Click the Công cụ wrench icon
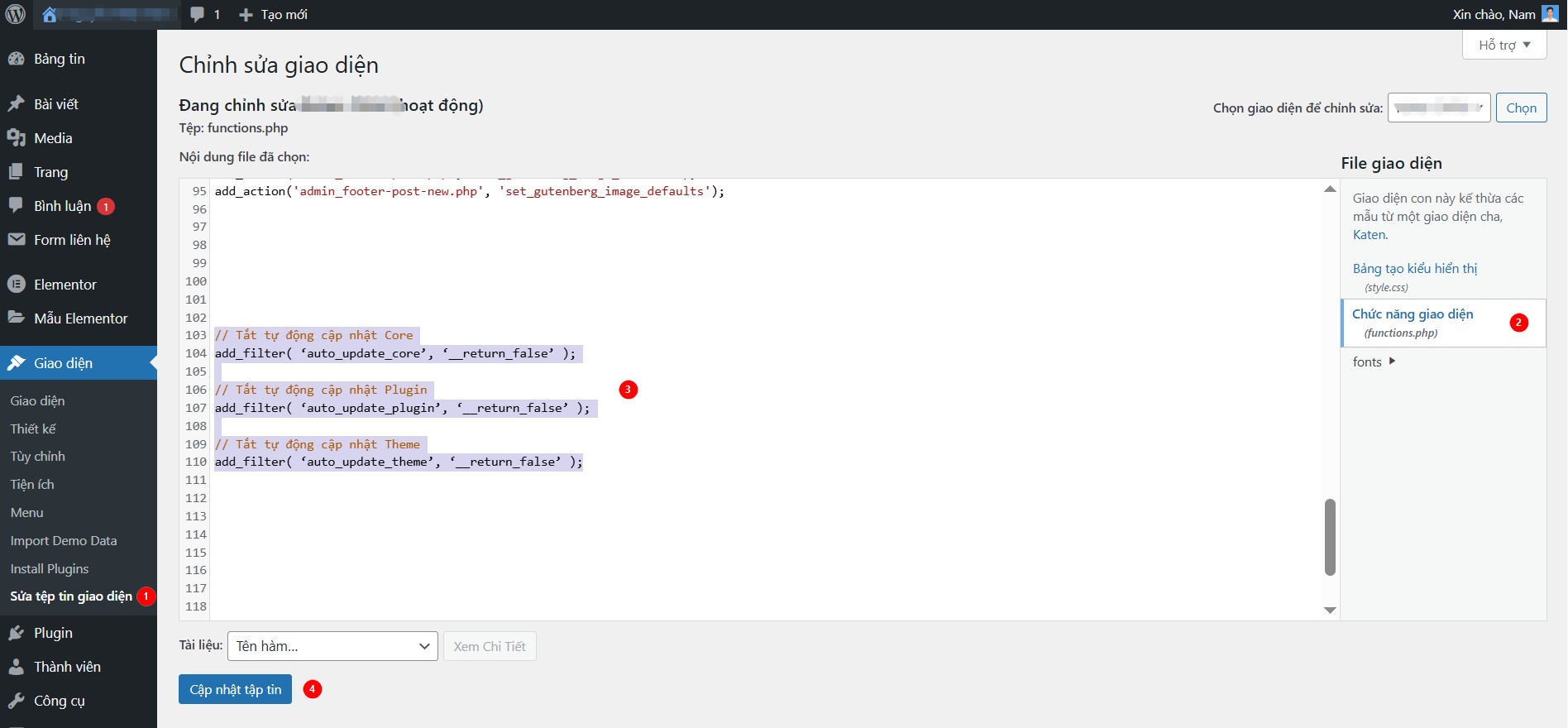The height and width of the screenshot is (728, 1568). tap(17, 701)
